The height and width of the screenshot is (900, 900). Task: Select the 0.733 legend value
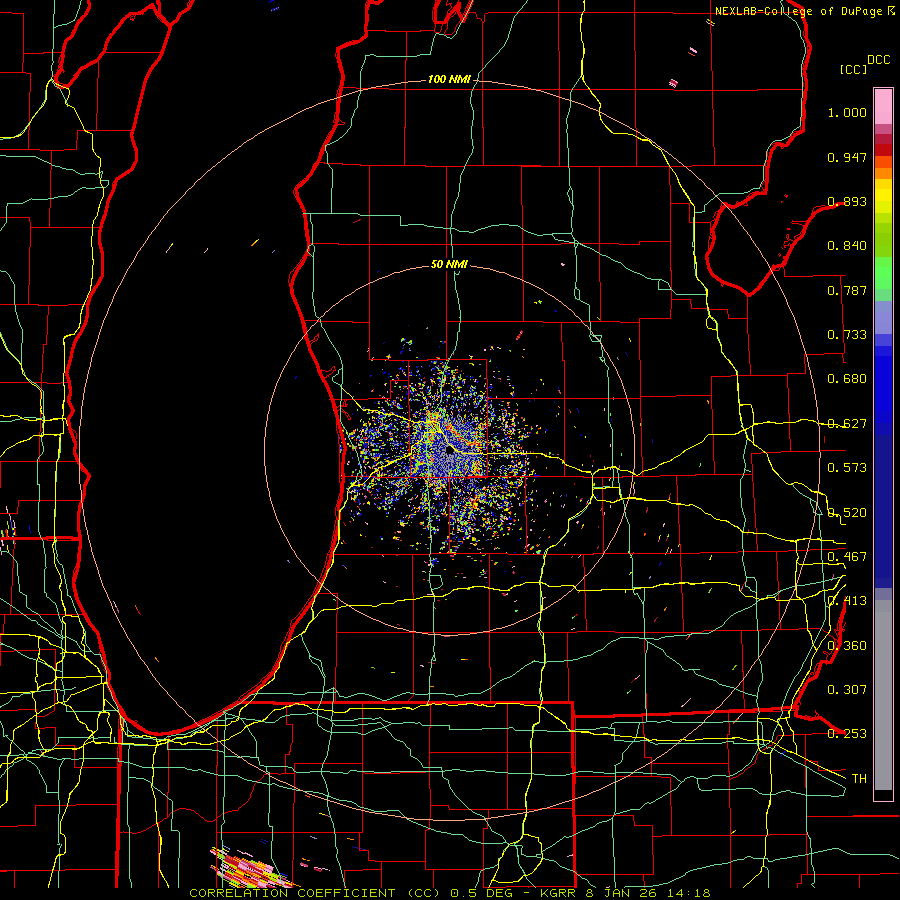(x=847, y=335)
